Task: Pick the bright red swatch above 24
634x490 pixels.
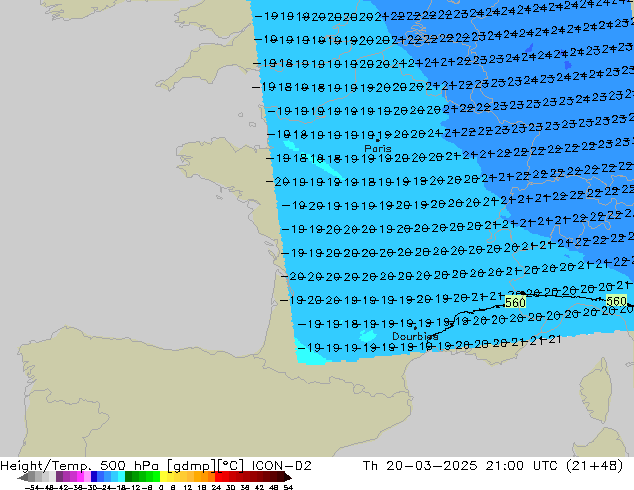Action: coord(218,477)
